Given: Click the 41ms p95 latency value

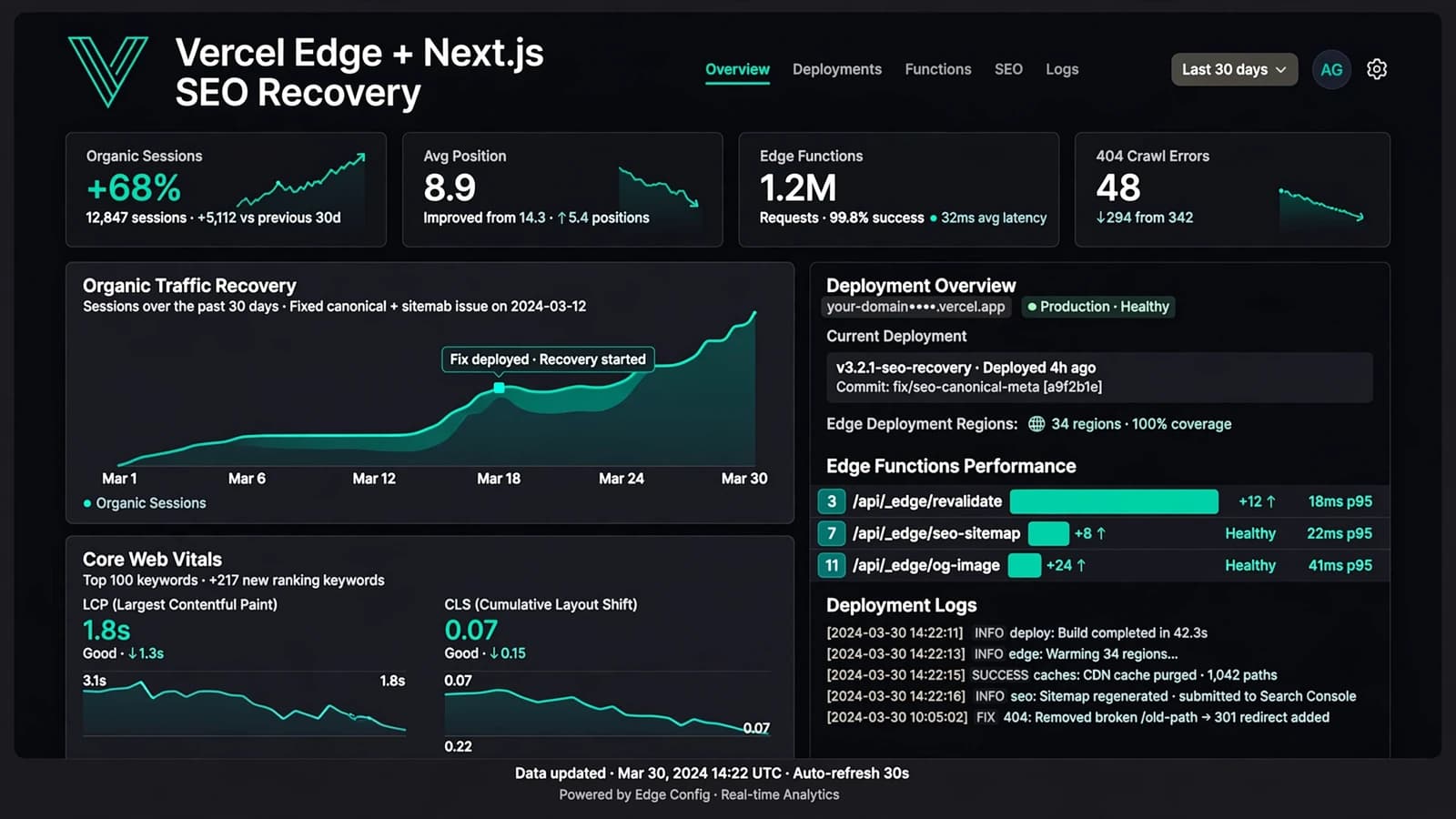Looking at the screenshot, I should pyautogui.click(x=1340, y=565).
